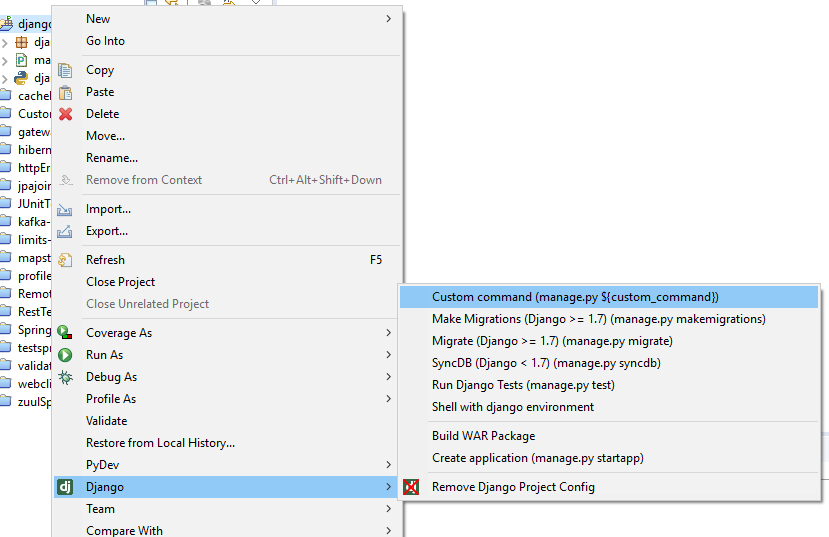Choose Rename... menu entry
The image size is (829, 537).
227,158
